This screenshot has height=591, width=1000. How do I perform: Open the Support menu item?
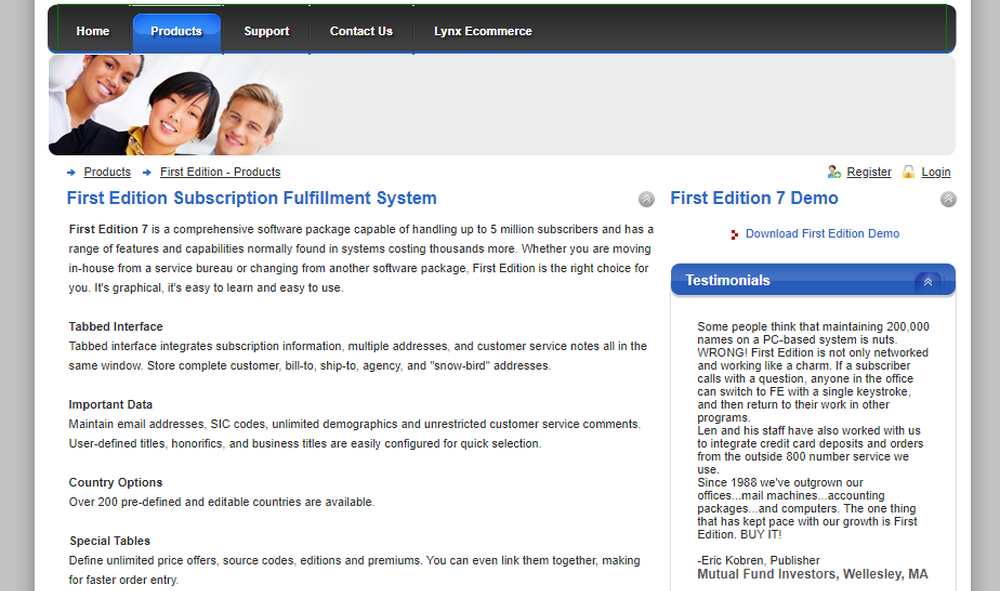coord(267,31)
